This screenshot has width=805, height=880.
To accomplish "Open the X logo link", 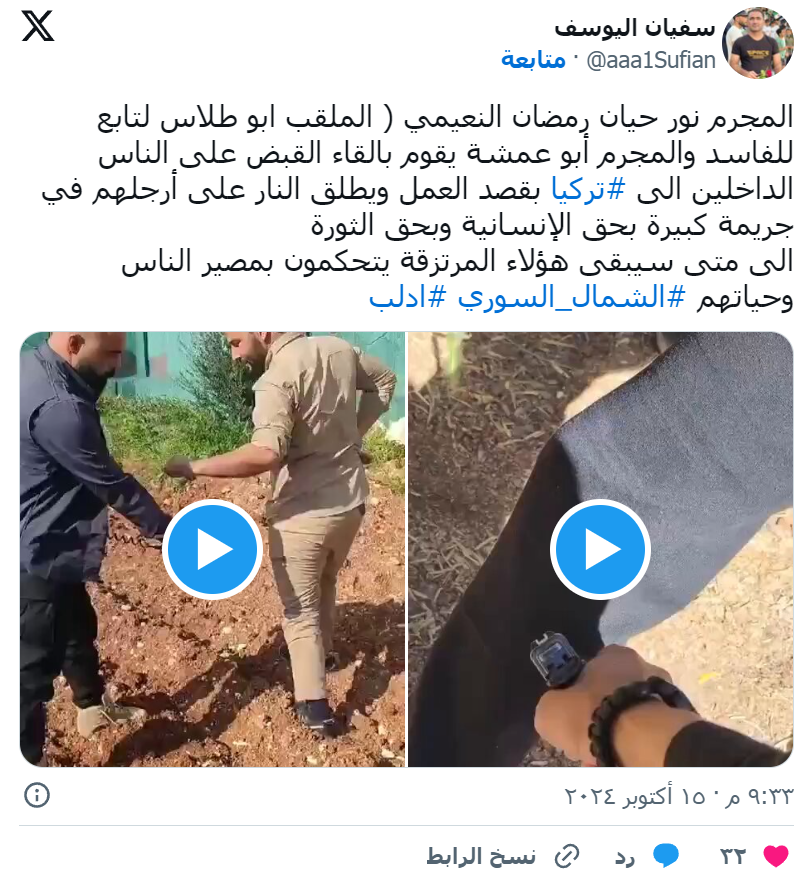I will point(38,26).
